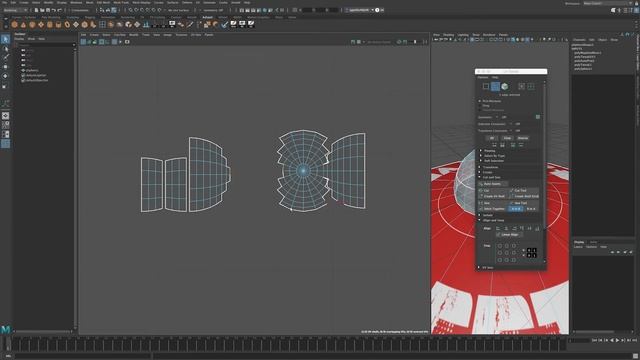Switch UV Toolkit to Face selection mode
The width and height of the screenshot is (640, 360).
504,86
